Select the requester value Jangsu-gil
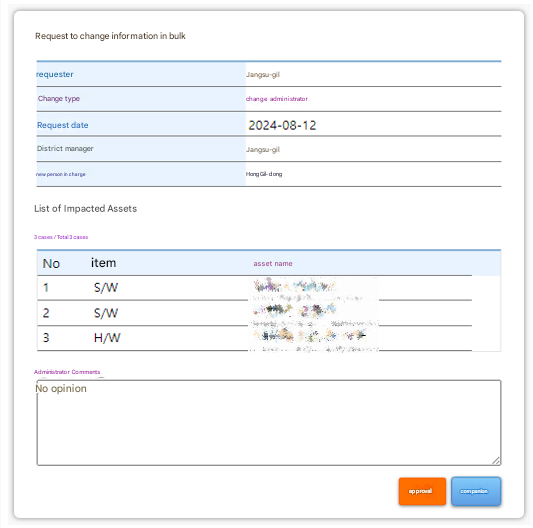Screen dimensions: 533x528 [x=262, y=74]
